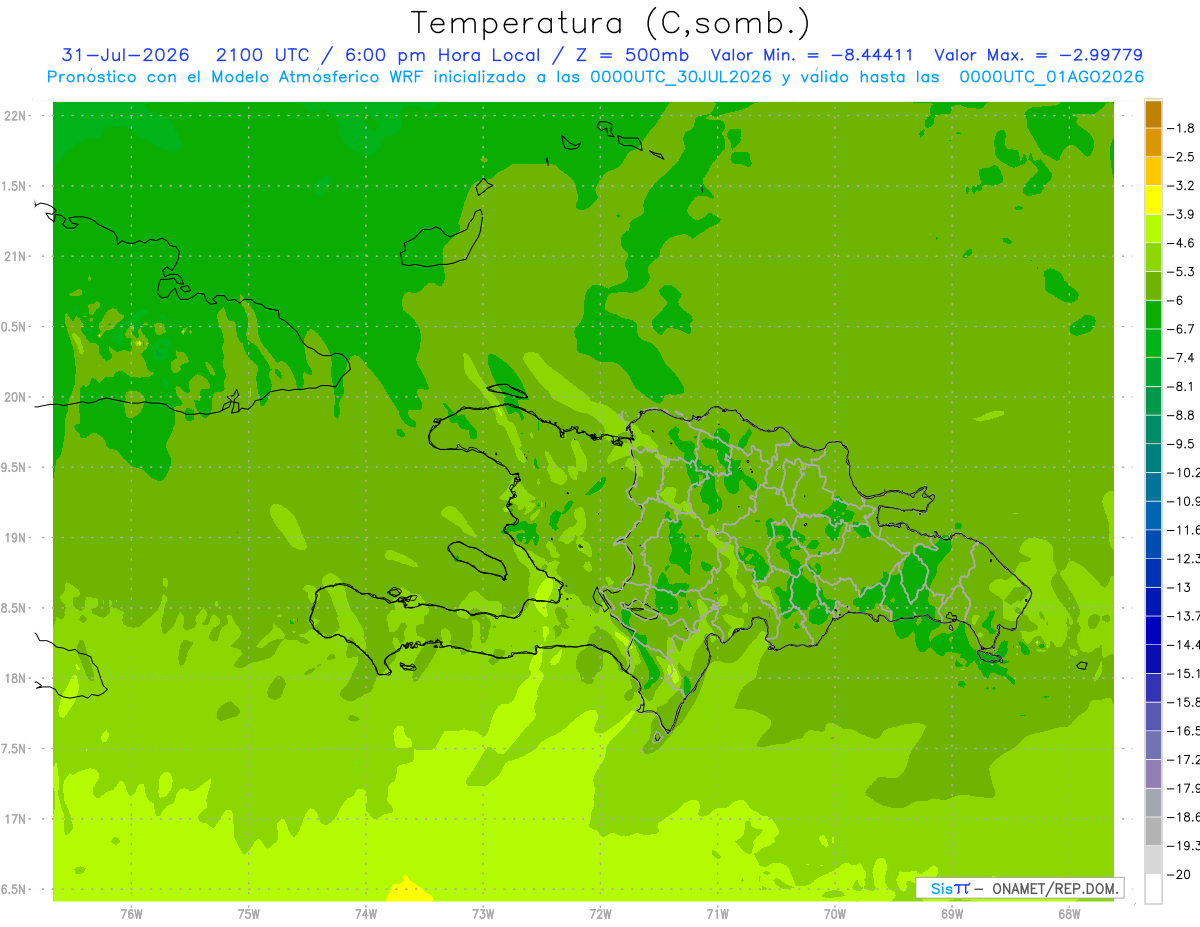1200x927 pixels.
Task: Click the 19N latitude label
Action: coord(16,538)
